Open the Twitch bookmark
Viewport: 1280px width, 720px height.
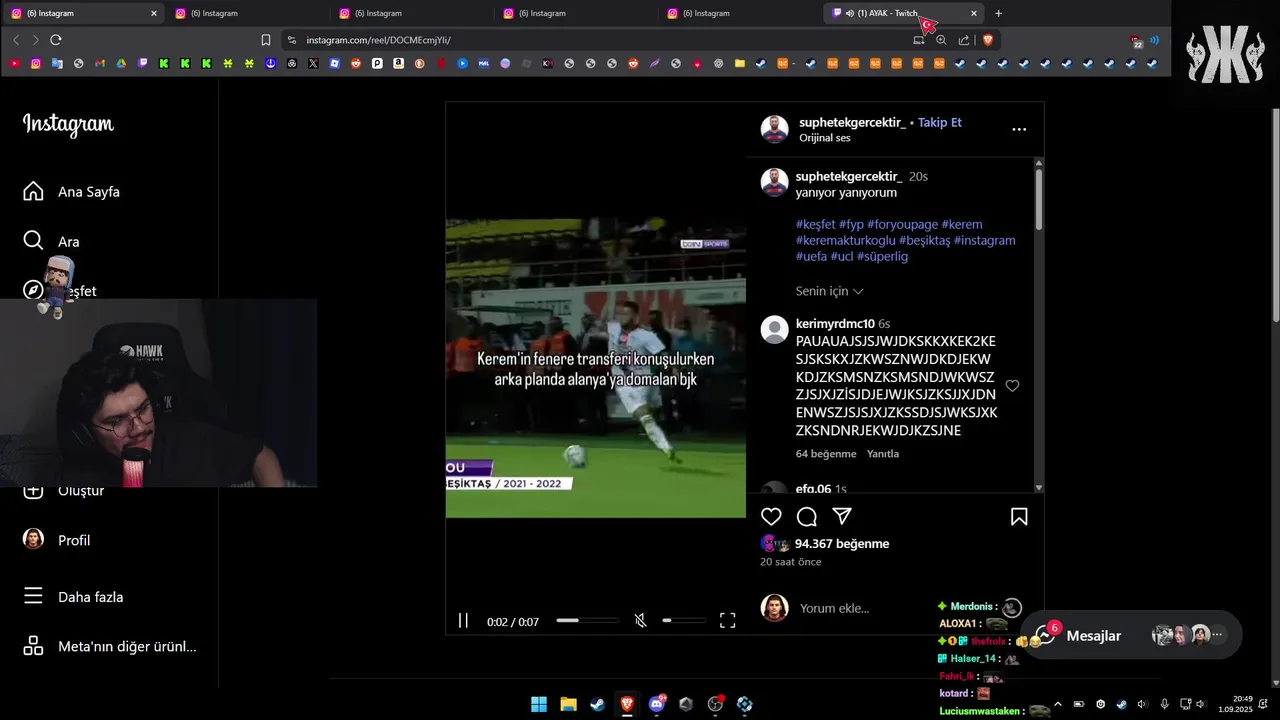pyautogui.click(x=143, y=63)
